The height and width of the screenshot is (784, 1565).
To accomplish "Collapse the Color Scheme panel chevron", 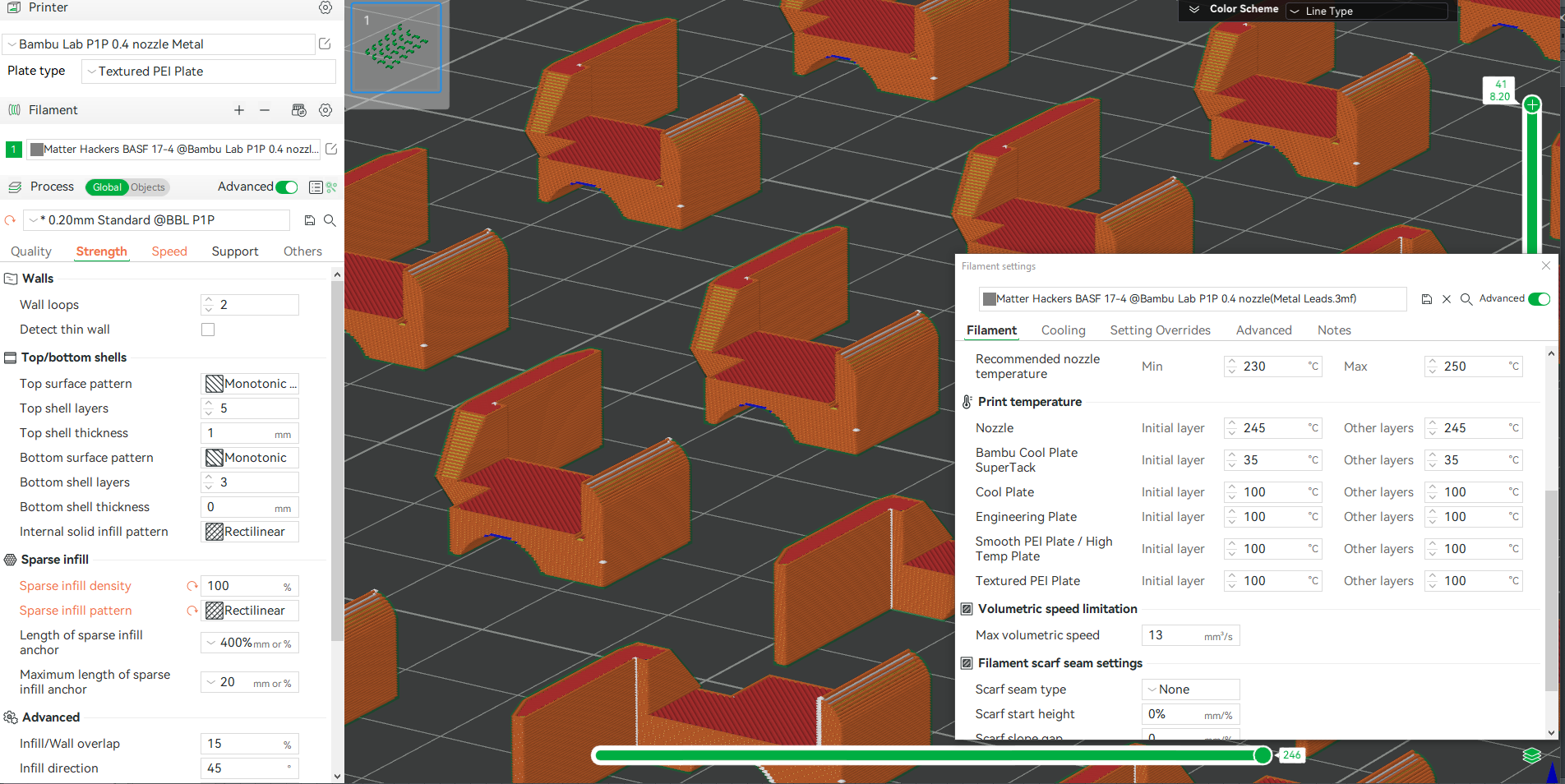I will tap(1194, 9).
